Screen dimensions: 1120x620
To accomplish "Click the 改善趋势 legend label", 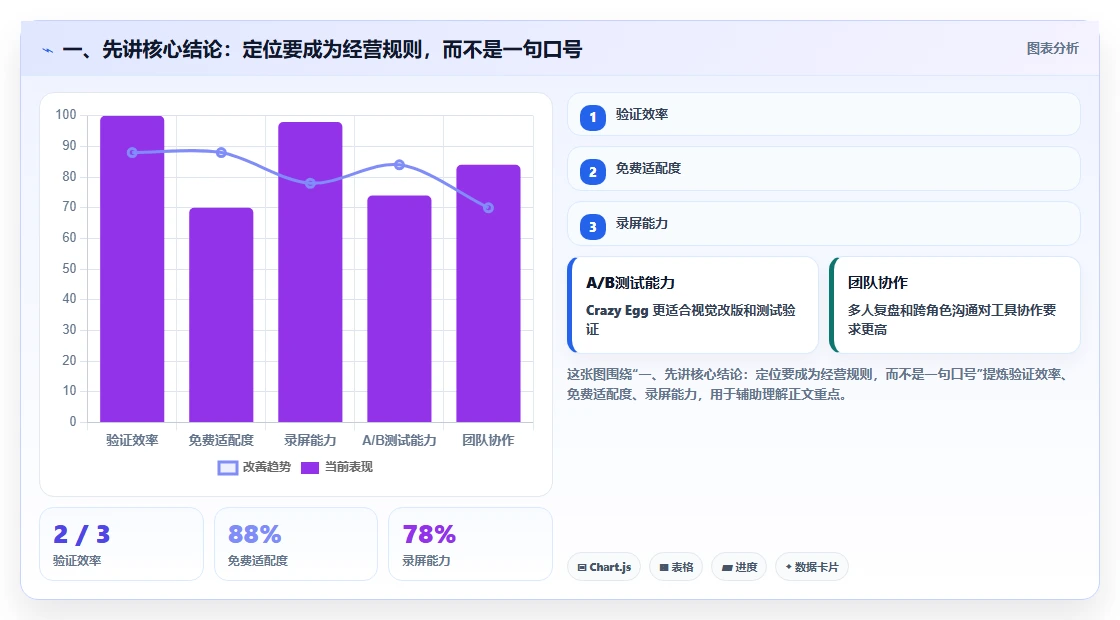I will (x=266, y=467).
